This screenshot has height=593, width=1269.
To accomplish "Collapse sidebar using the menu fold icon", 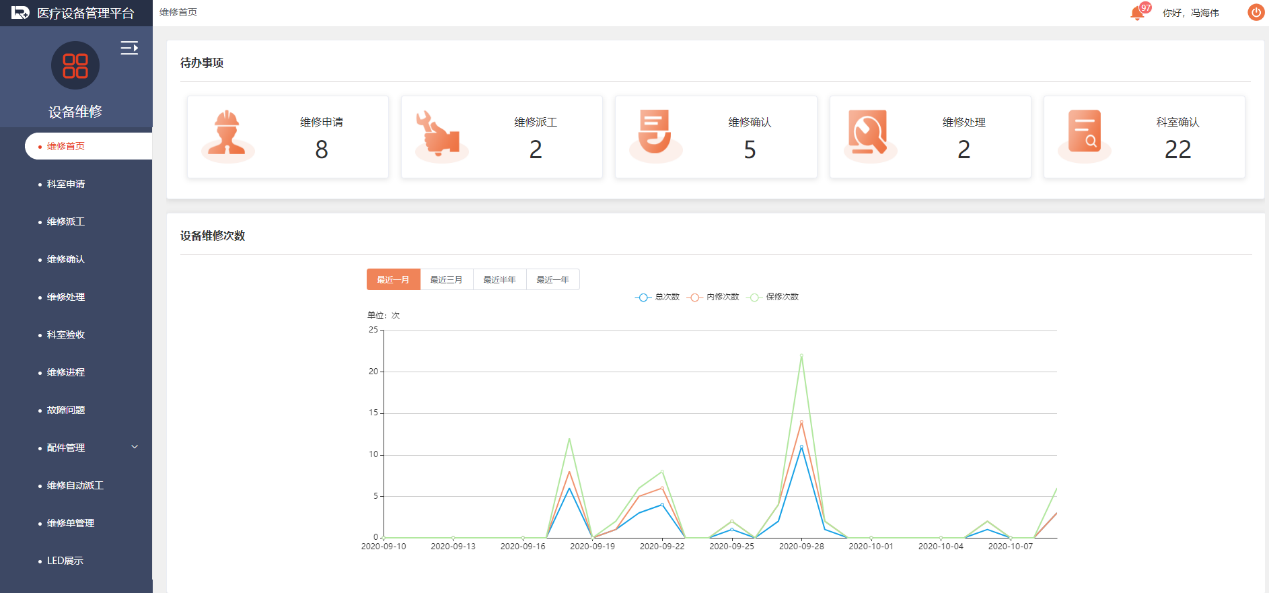I will pyautogui.click(x=129, y=47).
